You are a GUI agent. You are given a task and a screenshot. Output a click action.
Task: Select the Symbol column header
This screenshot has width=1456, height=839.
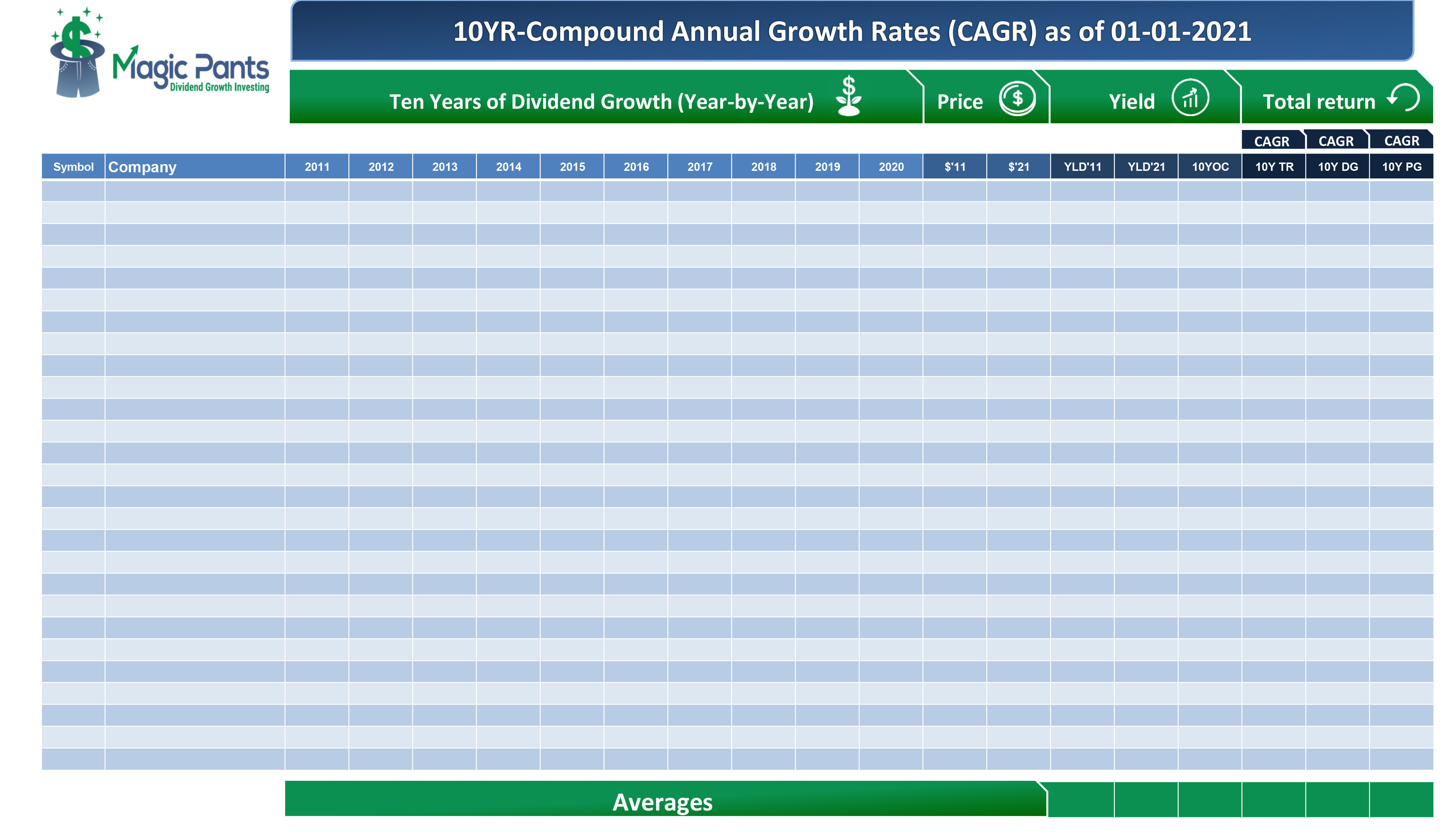73,166
